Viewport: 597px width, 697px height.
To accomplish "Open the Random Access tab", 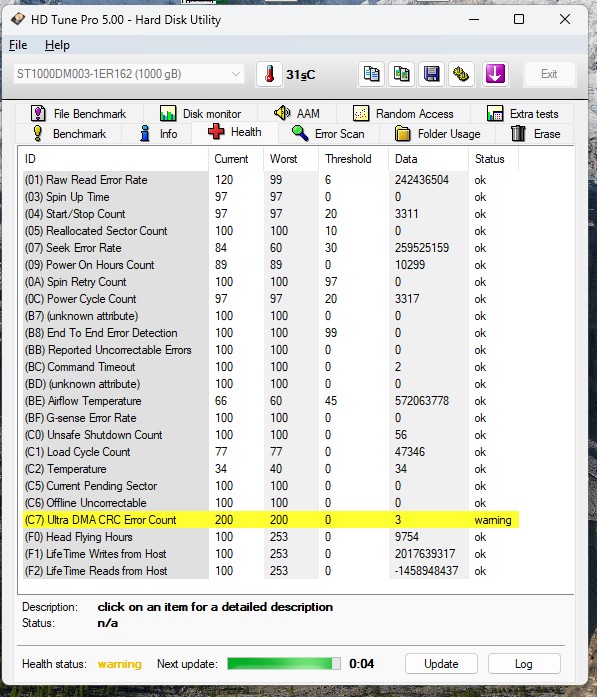I will [404, 114].
